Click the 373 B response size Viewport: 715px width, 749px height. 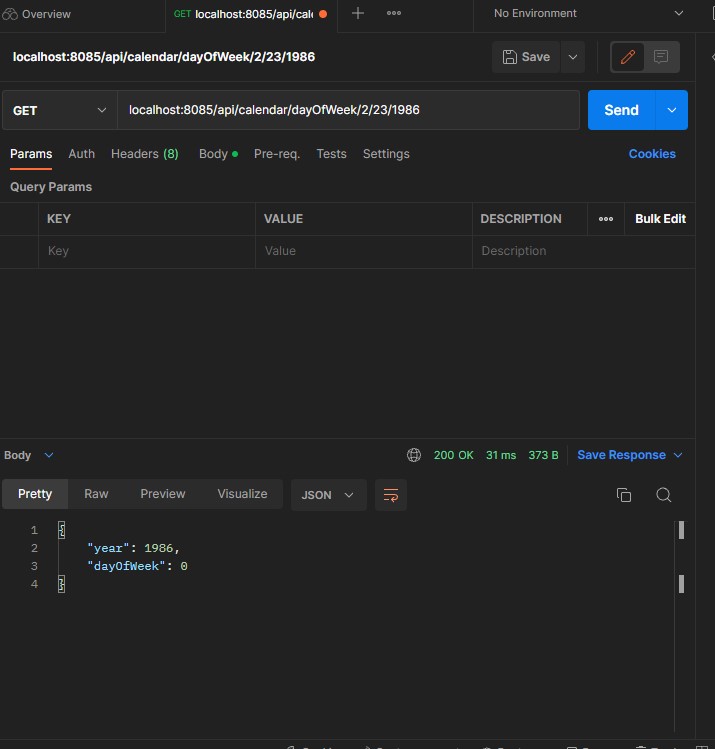click(x=543, y=455)
